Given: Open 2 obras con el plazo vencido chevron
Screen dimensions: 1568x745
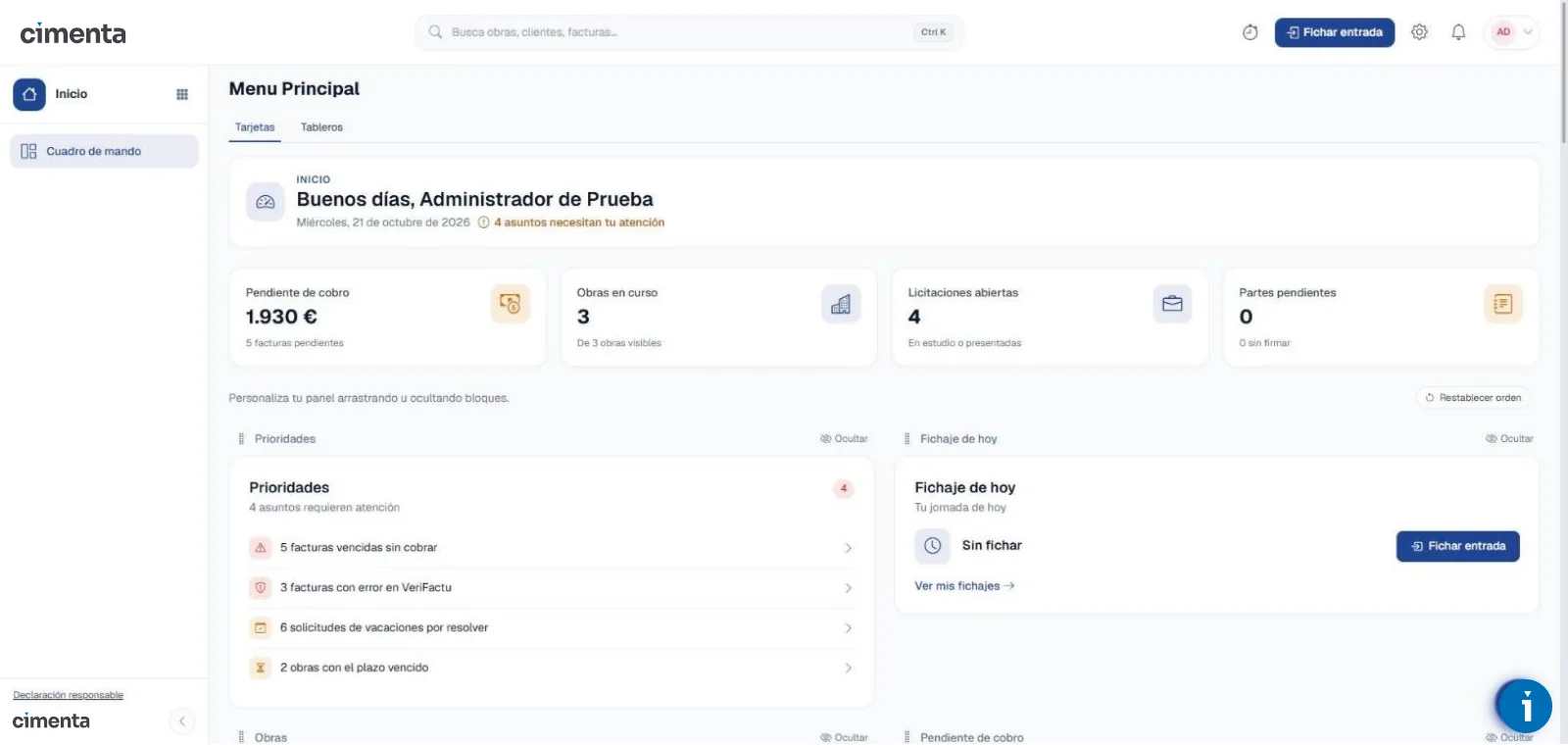Looking at the screenshot, I should click(848, 669).
